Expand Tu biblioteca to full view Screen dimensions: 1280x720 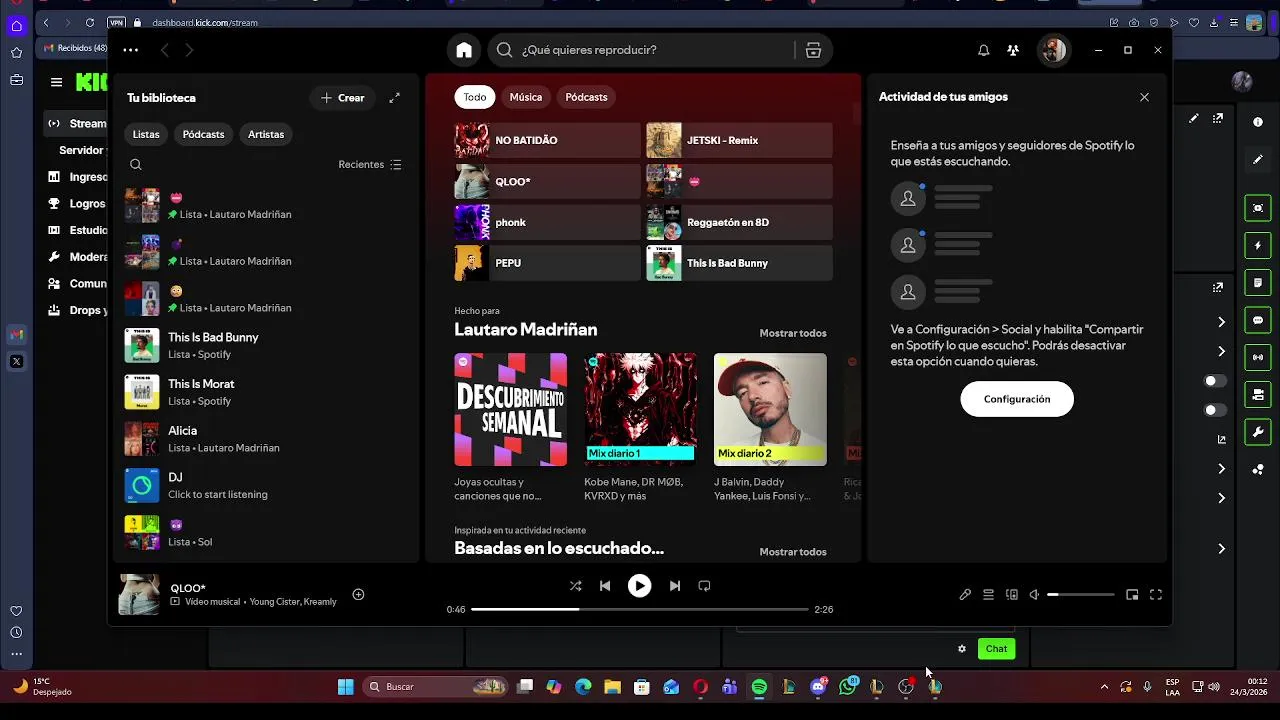pos(394,98)
